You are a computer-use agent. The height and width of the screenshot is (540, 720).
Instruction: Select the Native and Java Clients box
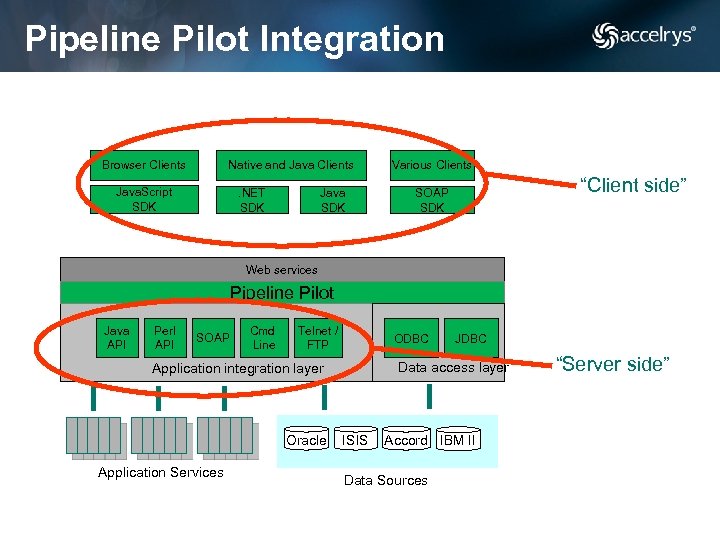click(x=291, y=165)
